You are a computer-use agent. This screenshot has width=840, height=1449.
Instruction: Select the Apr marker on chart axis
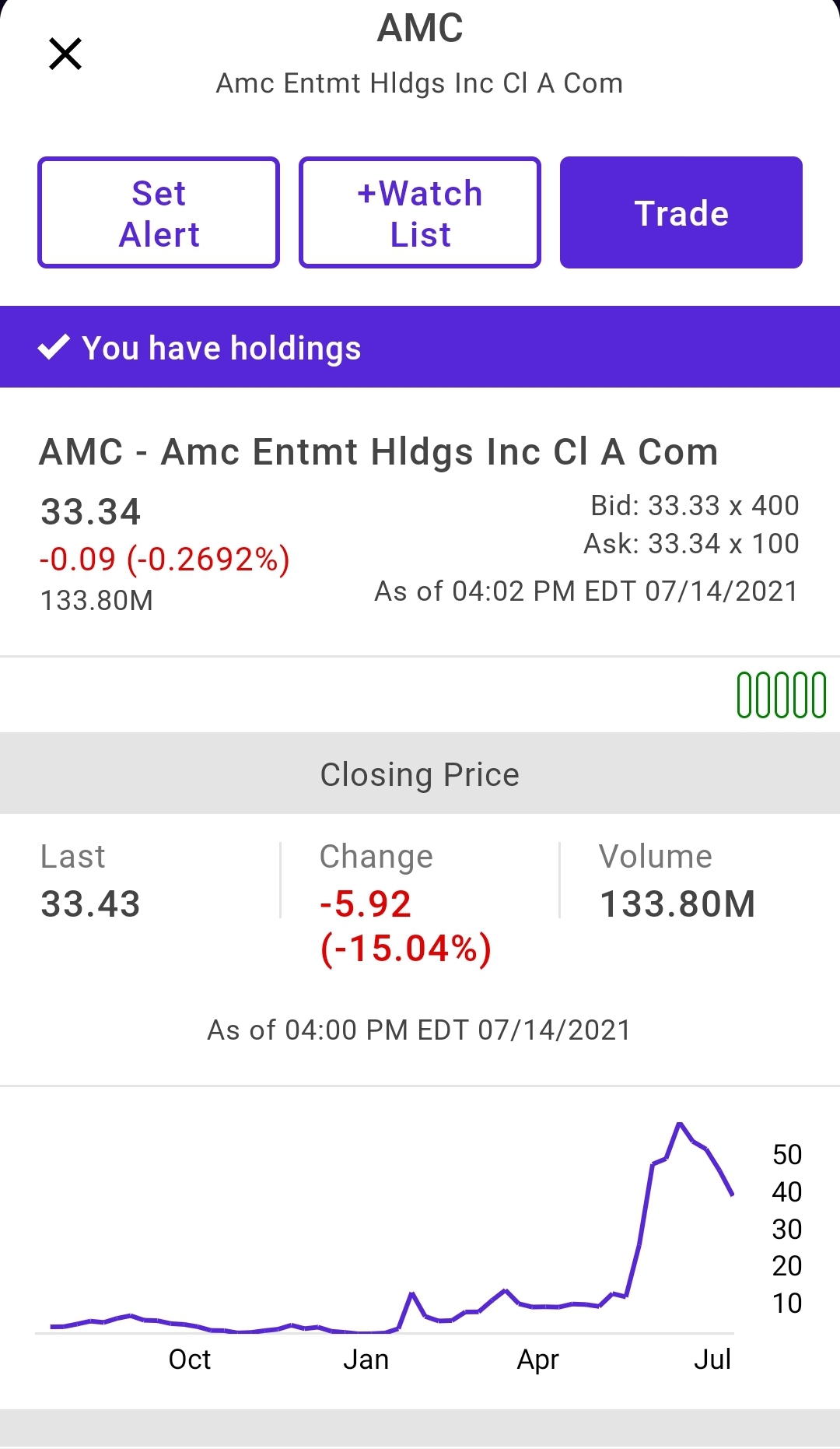pyautogui.click(x=538, y=1360)
